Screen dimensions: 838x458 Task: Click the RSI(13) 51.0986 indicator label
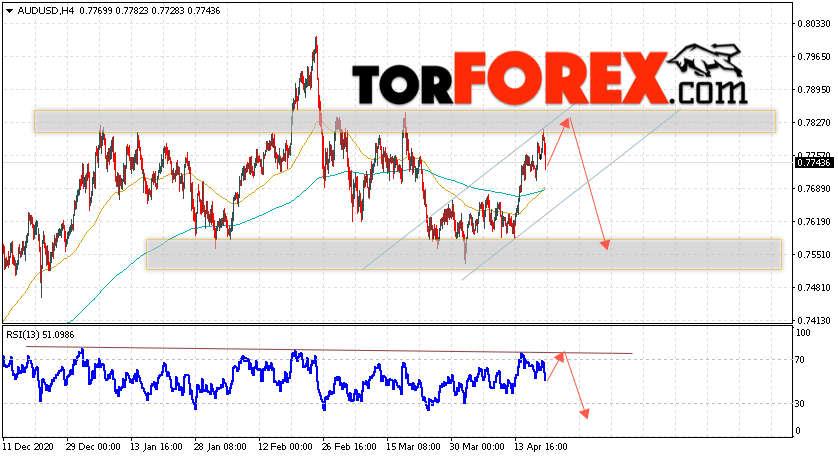(x=40, y=335)
